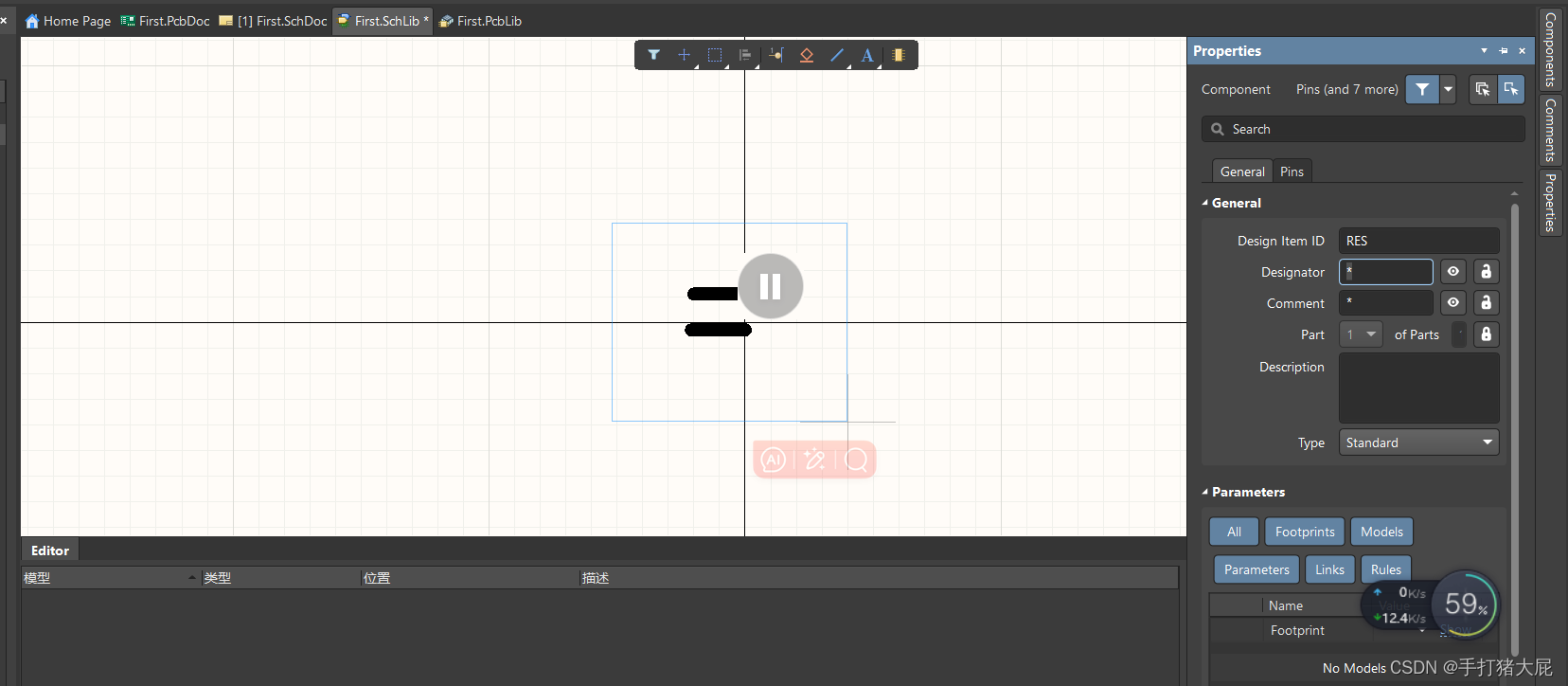Click the Editor tab below the canvas
This screenshot has height=686, width=1568.
click(50, 551)
